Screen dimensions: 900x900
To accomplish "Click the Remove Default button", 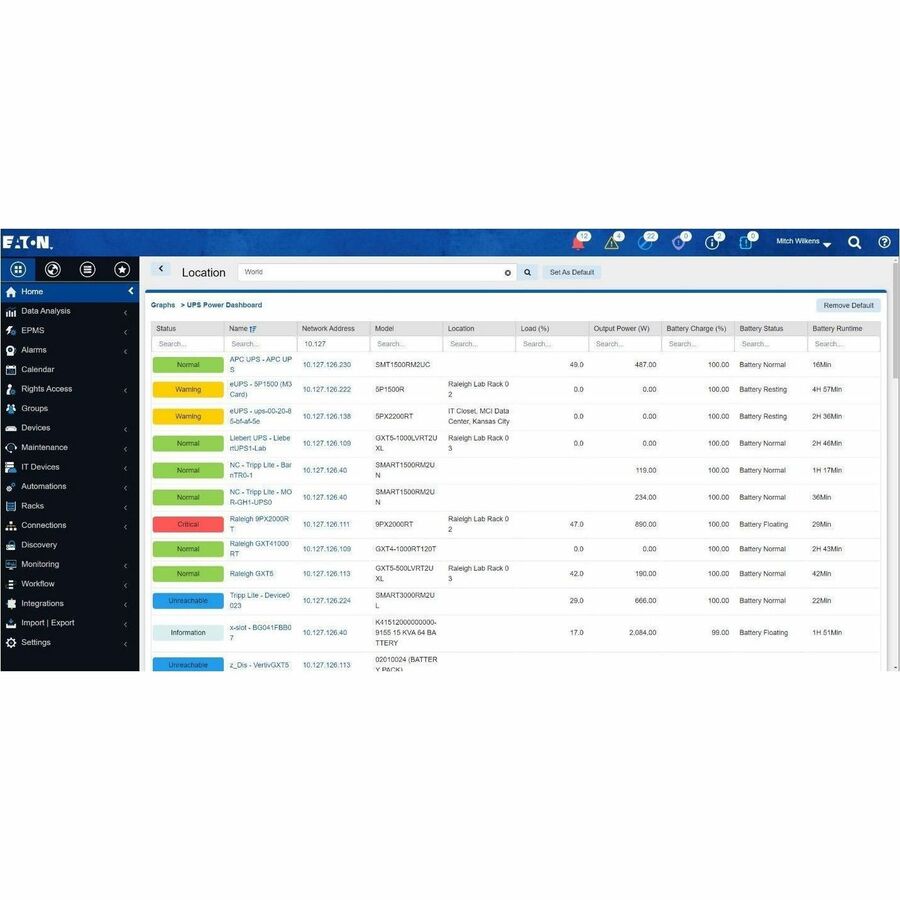I will coord(848,305).
